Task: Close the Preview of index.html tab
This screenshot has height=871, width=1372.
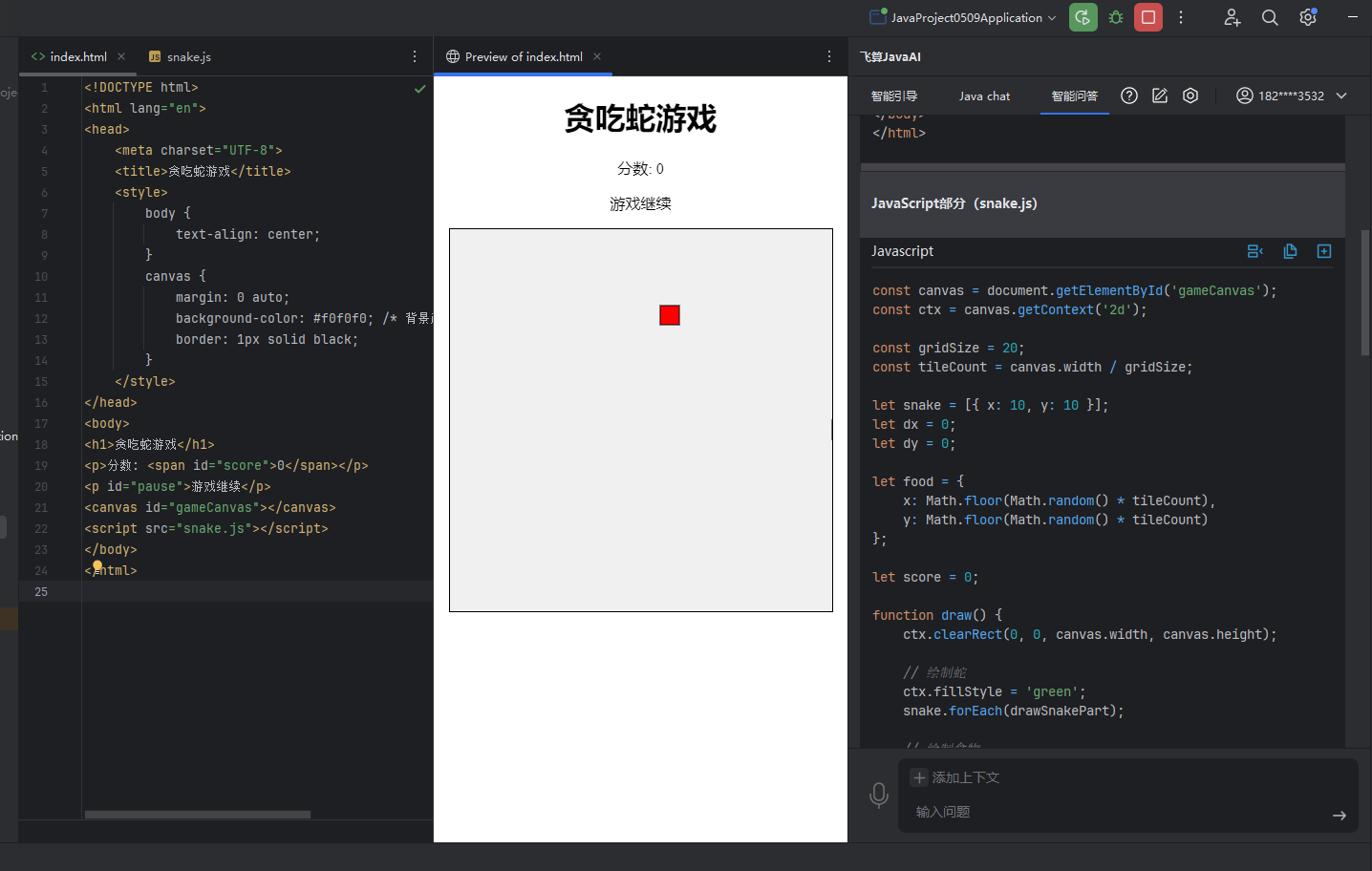Action: point(597,56)
